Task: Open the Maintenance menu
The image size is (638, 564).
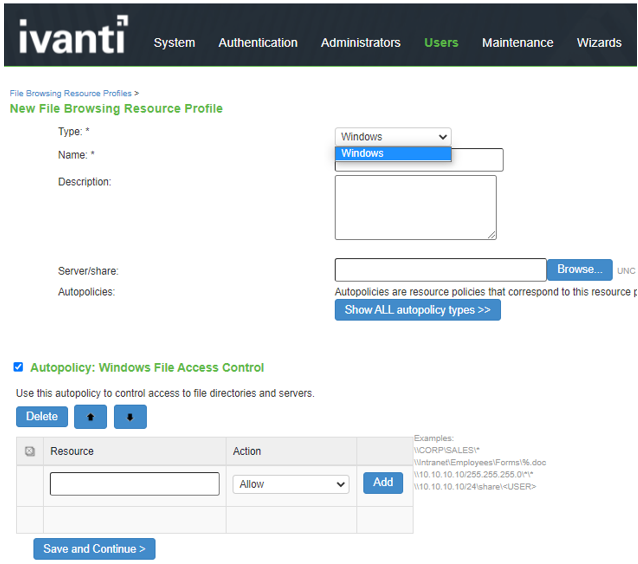Action: (x=518, y=43)
